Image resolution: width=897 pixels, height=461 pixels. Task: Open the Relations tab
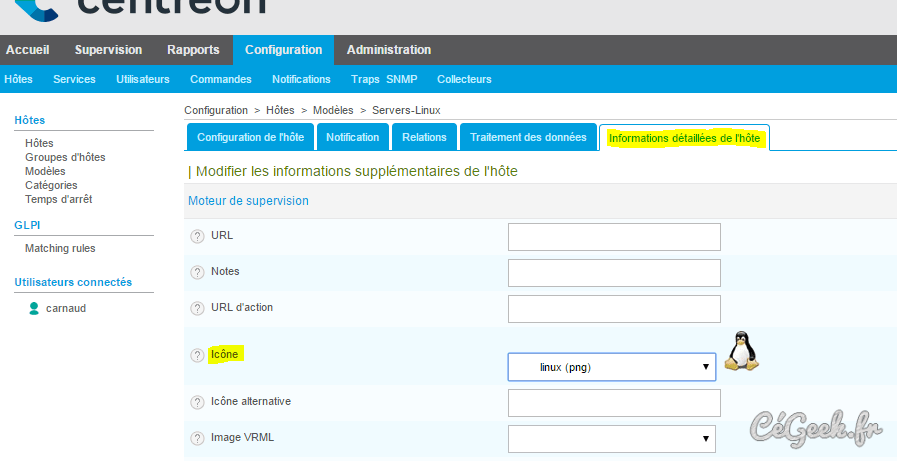coord(424,137)
